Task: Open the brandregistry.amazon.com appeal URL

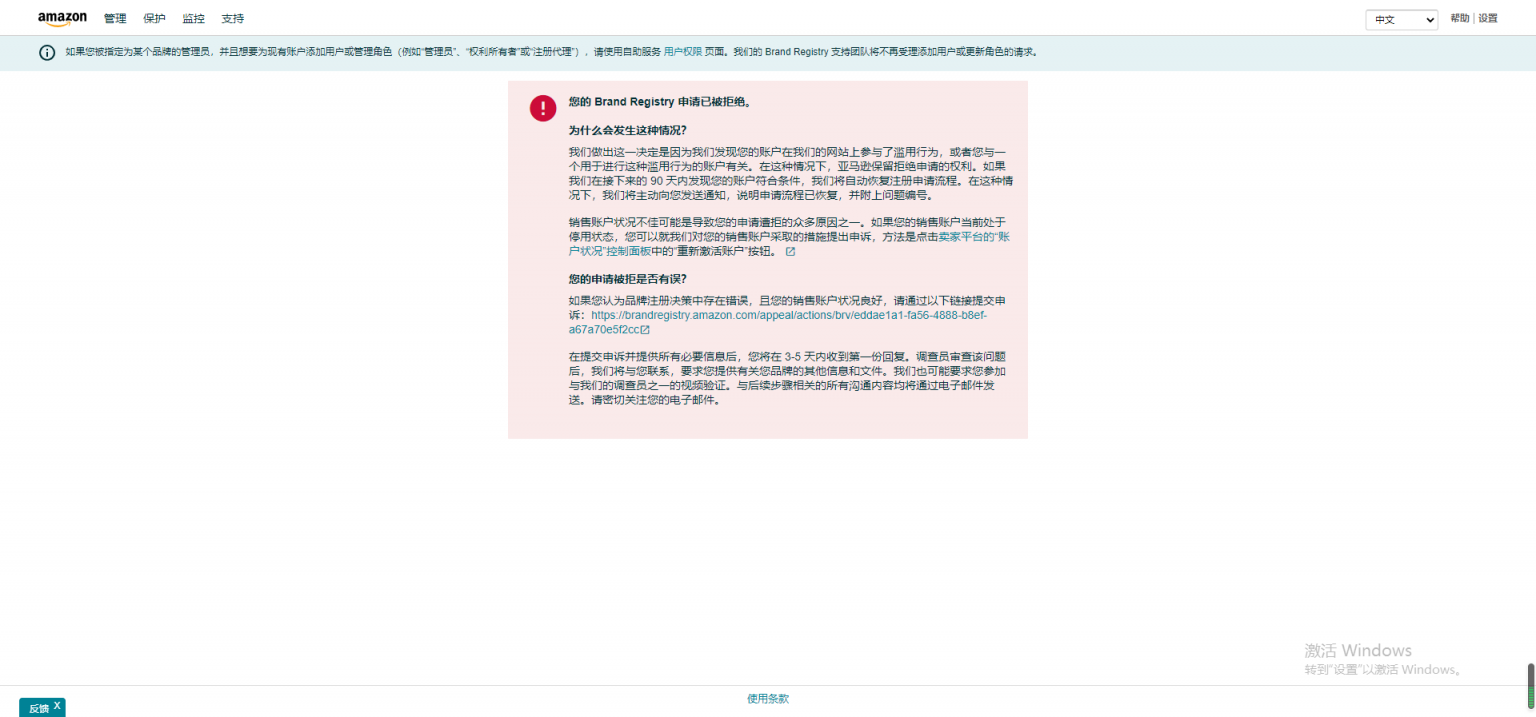Action: (x=779, y=322)
